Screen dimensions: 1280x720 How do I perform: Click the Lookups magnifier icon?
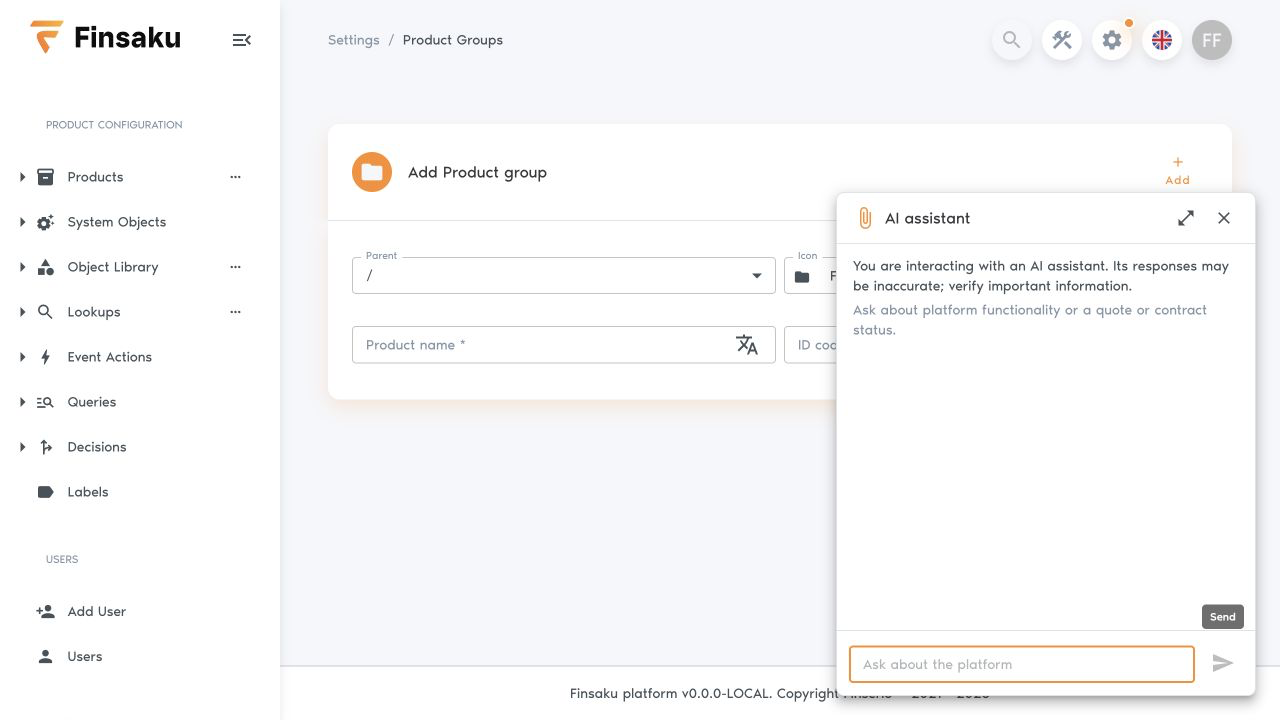pyautogui.click(x=45, y=312)
